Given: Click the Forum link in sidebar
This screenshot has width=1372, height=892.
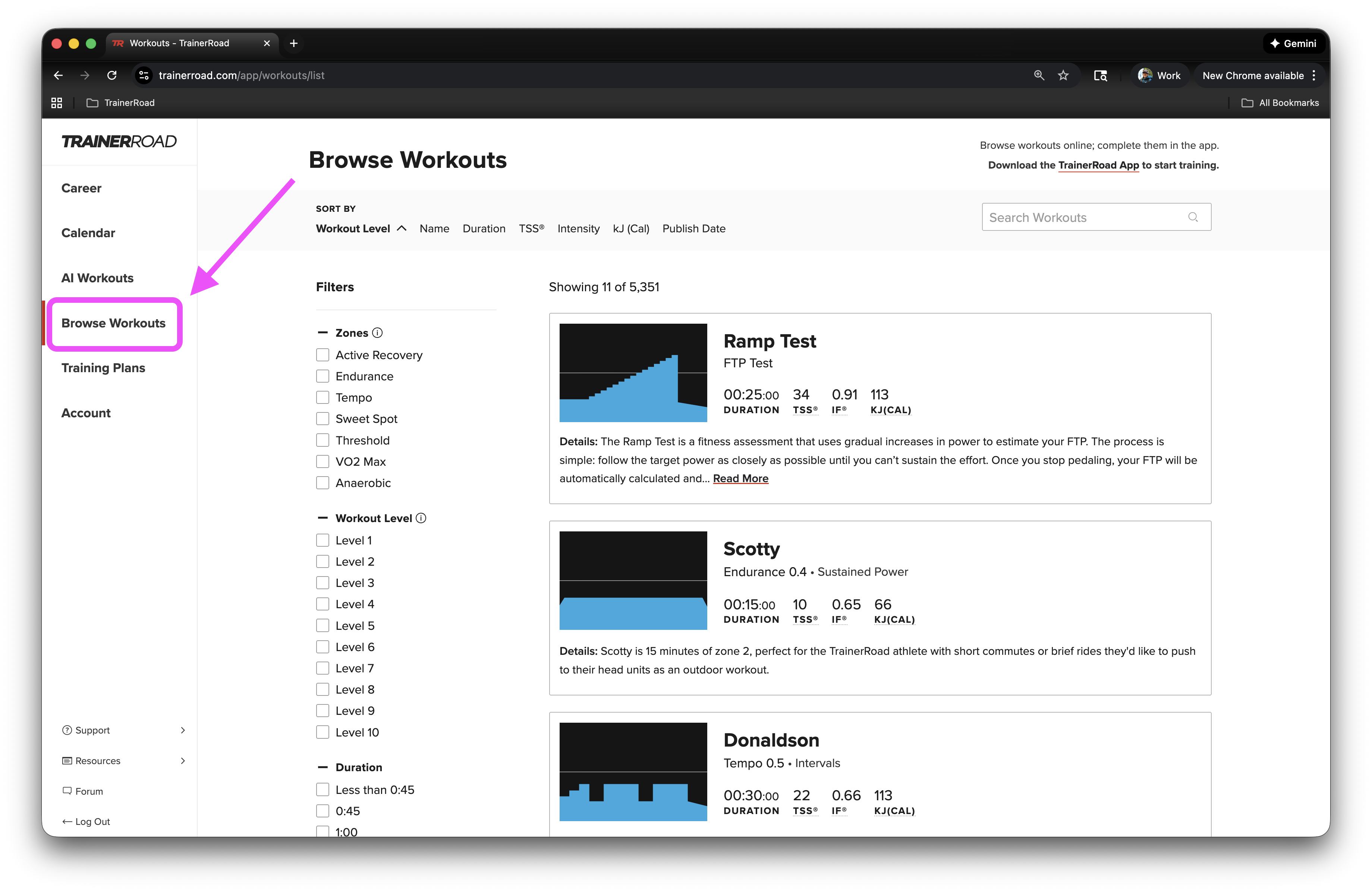Looking at the screenshot, I should pyautogui.click(x=82, y=791).
